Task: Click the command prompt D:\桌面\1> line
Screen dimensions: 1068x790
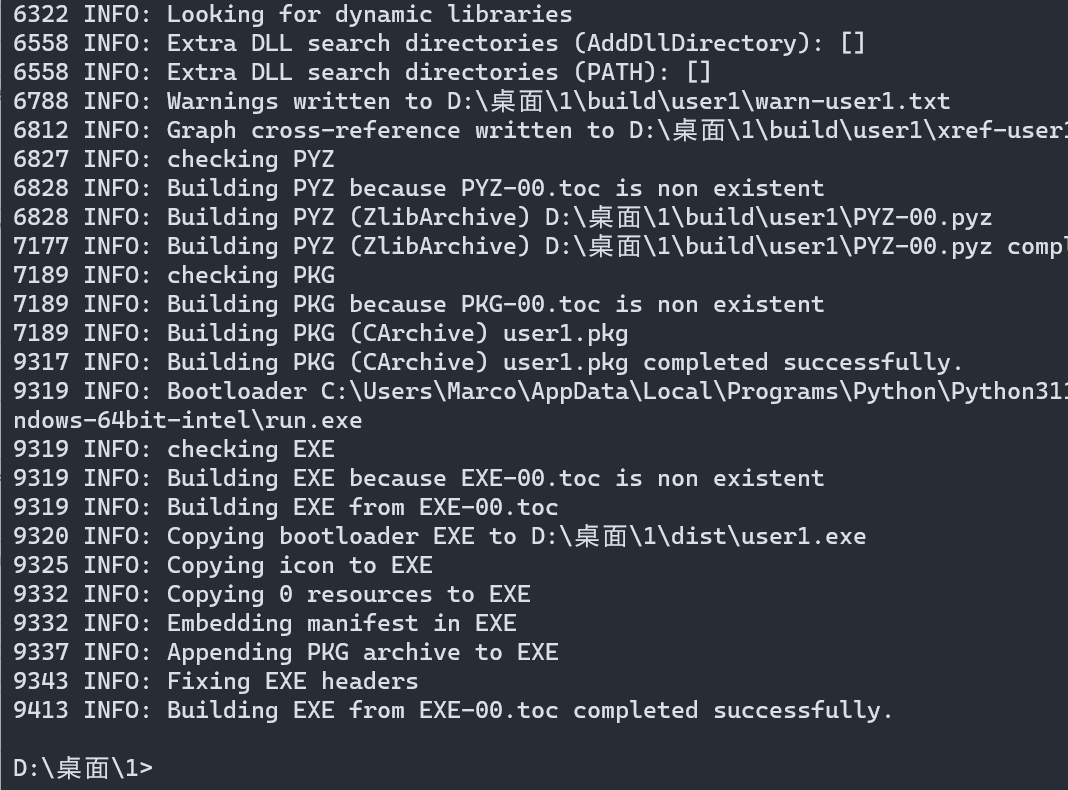Action: (x=83, y=768)
